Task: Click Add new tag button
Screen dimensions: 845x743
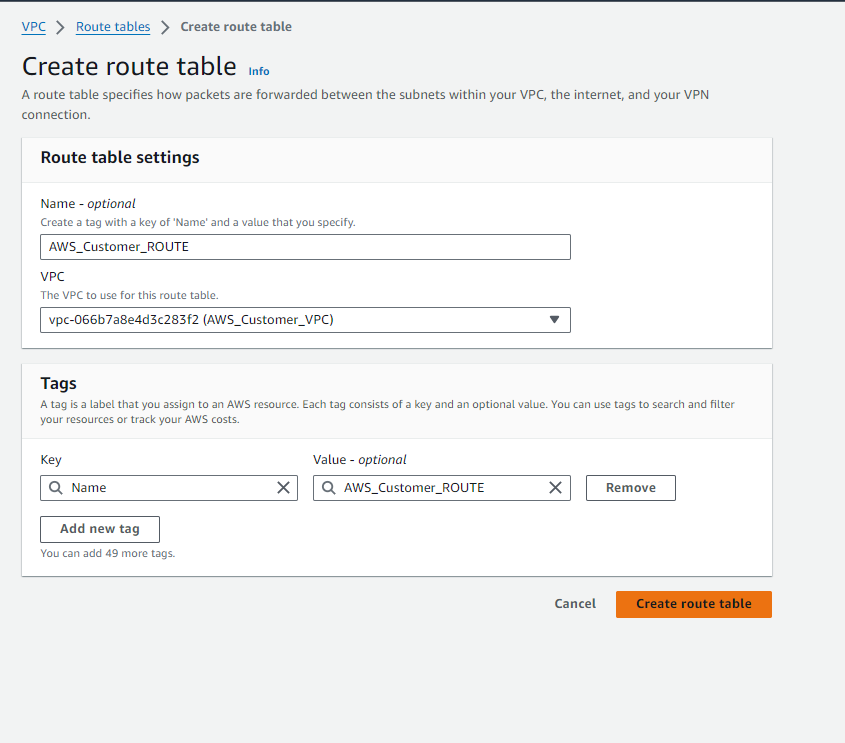Action: (100, 529)
